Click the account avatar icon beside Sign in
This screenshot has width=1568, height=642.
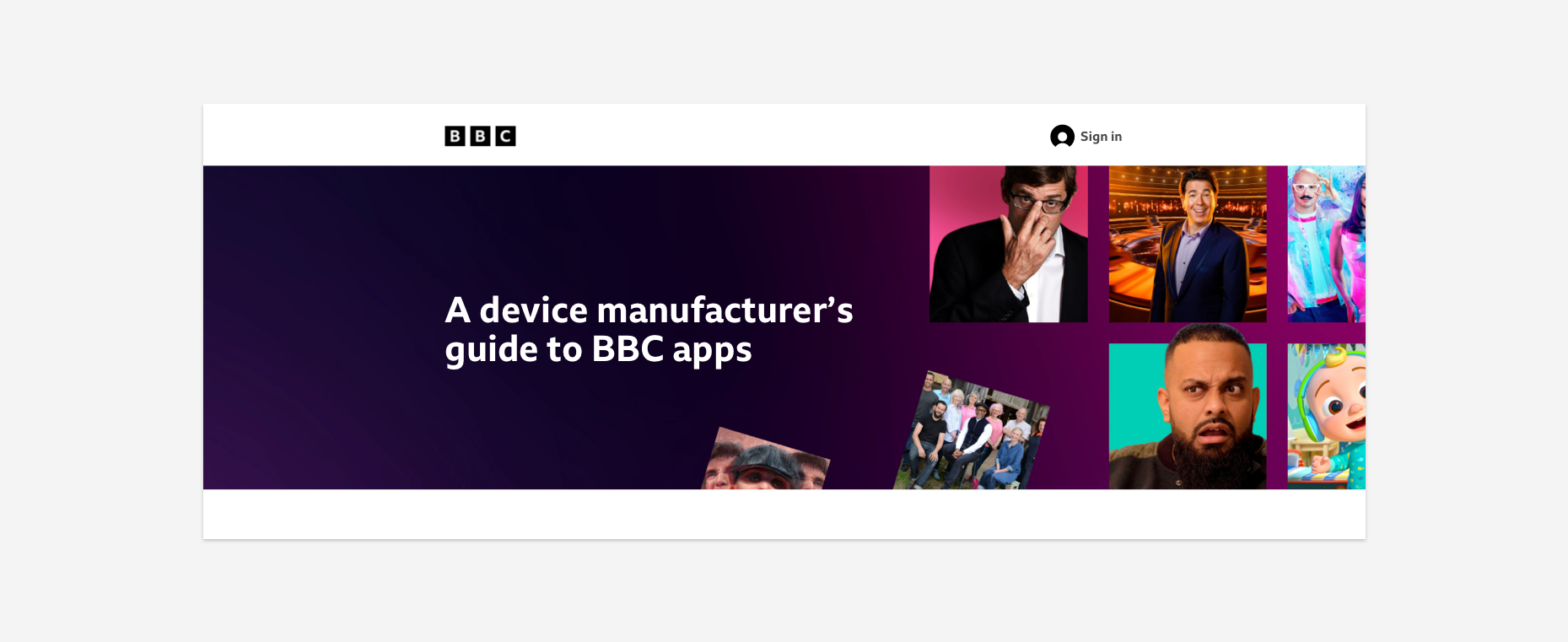[1062, 136]
